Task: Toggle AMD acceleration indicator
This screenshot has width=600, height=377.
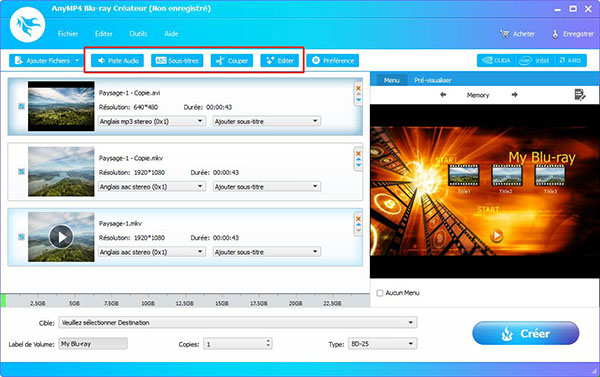Action: (x=570, y=60)
